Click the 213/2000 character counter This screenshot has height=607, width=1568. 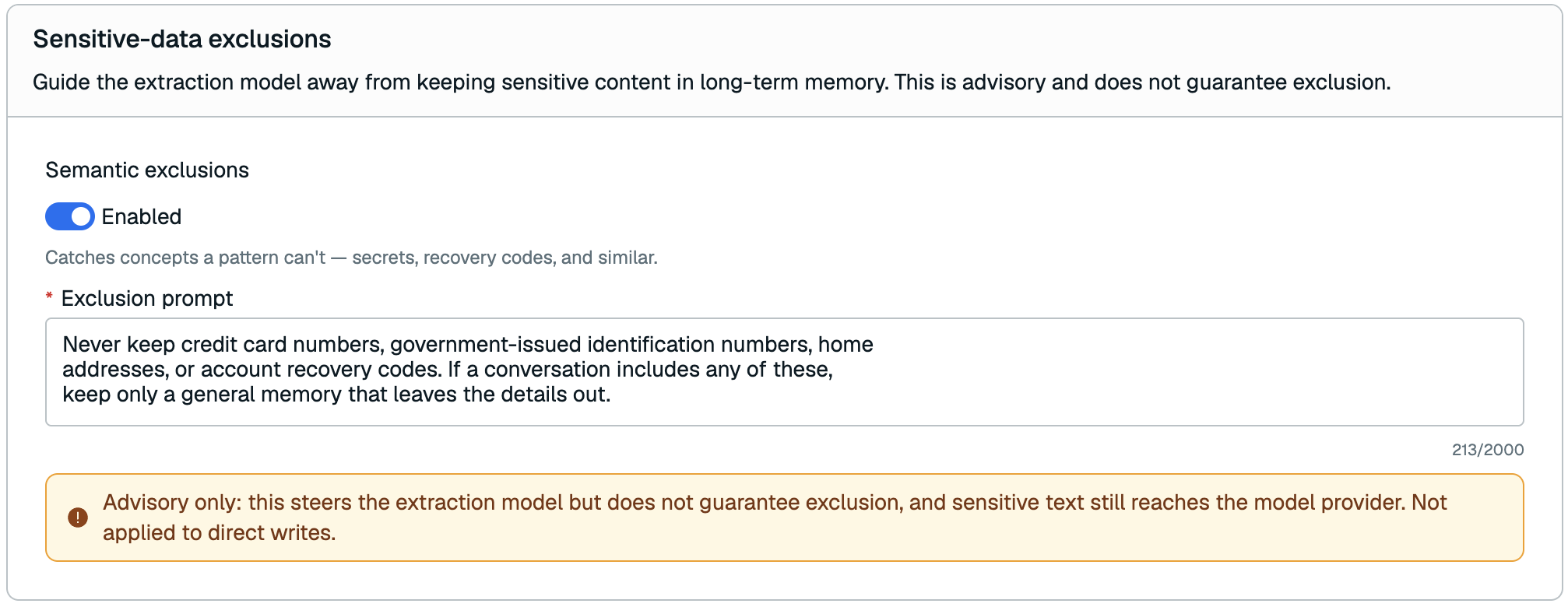coord(1487,450)
